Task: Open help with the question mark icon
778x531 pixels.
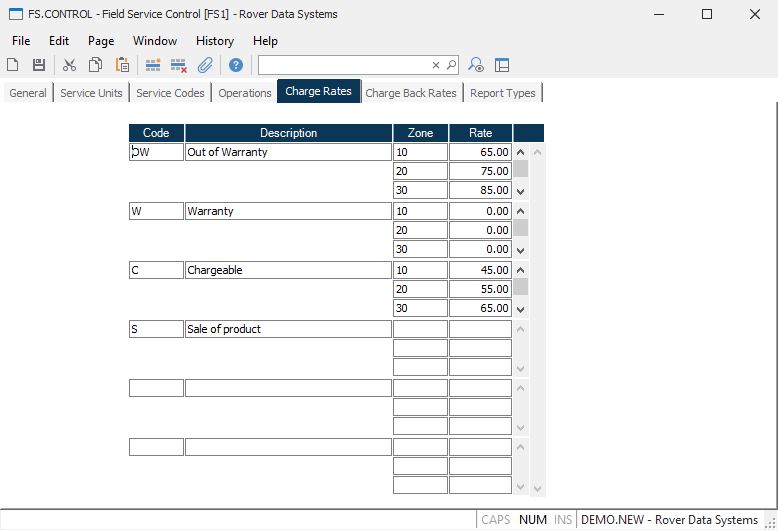Action: coord(236,65)
